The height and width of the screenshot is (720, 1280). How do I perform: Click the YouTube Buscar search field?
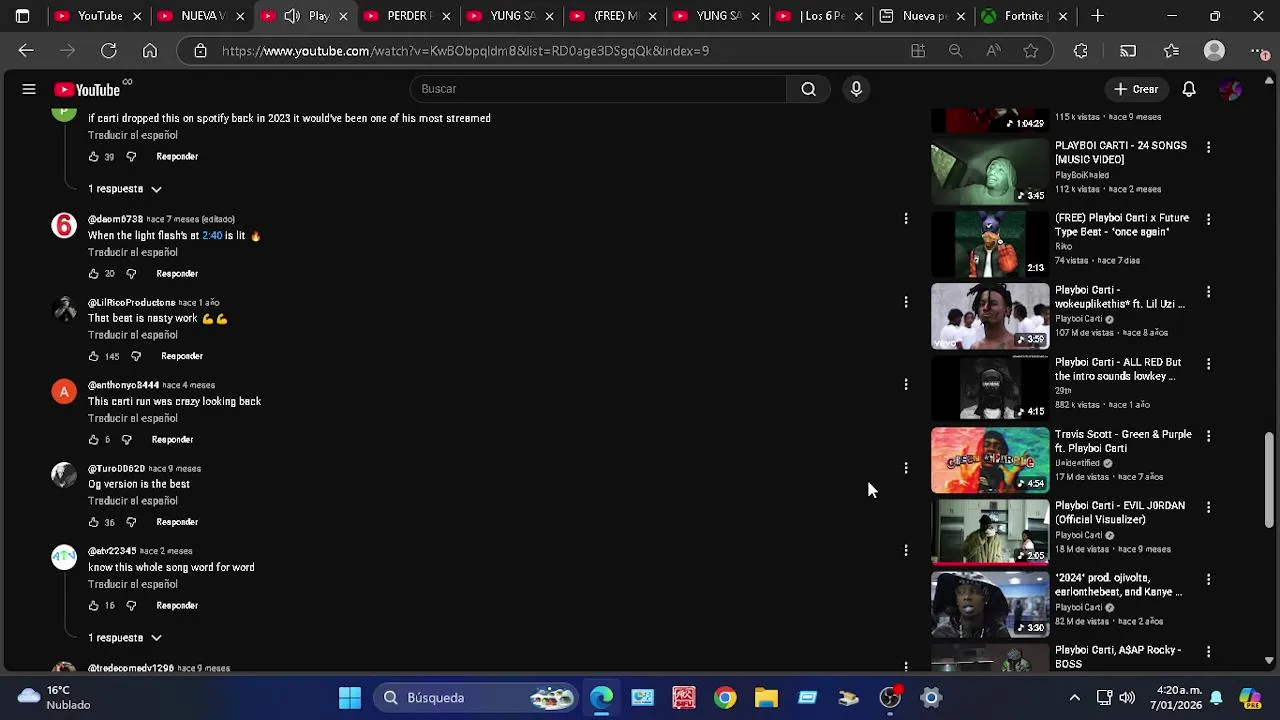[598, 89]
